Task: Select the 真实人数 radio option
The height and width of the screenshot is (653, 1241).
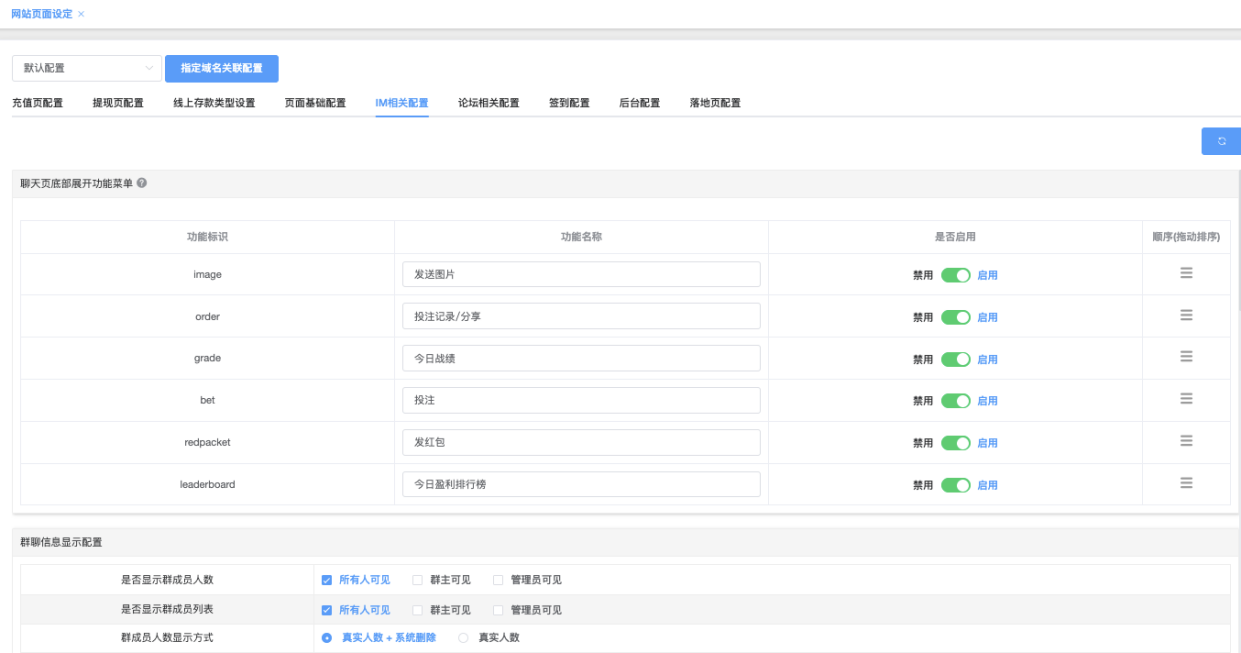Action: [x=463, y=638]
